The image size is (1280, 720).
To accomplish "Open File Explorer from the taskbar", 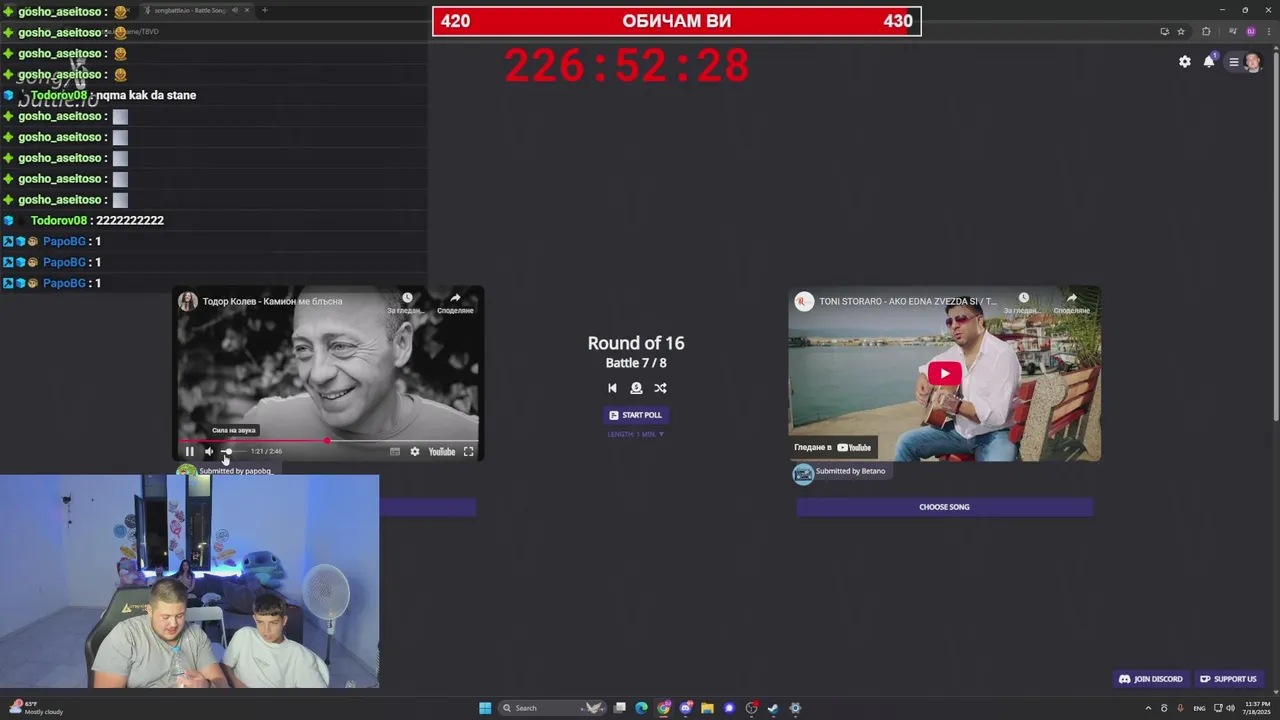I will coord(707,708).
